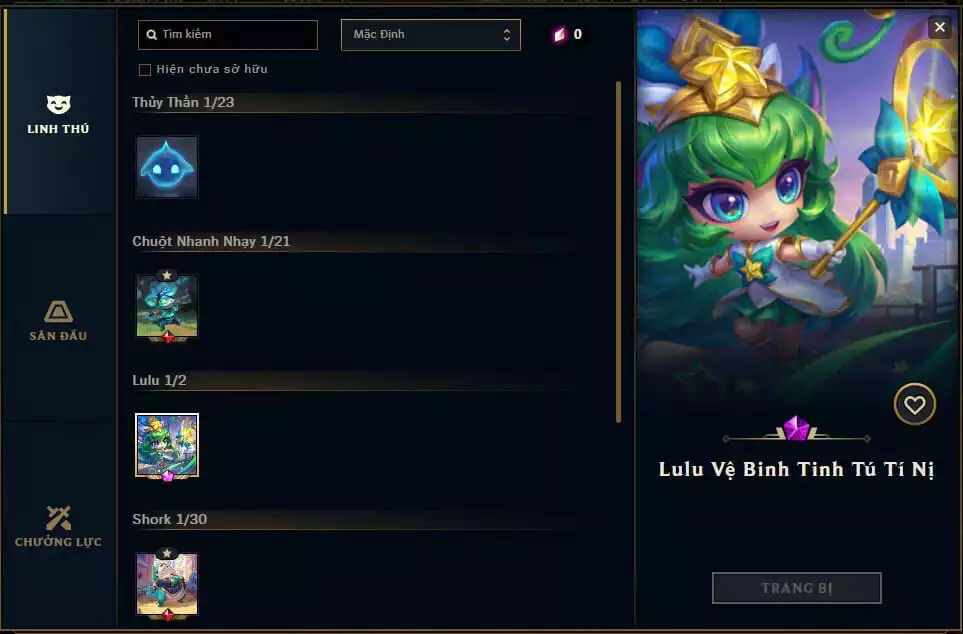The width and height of the screenshot is (963, 634).
Task: Favorite Lulu with the heart icon
Action: (914, 404)
